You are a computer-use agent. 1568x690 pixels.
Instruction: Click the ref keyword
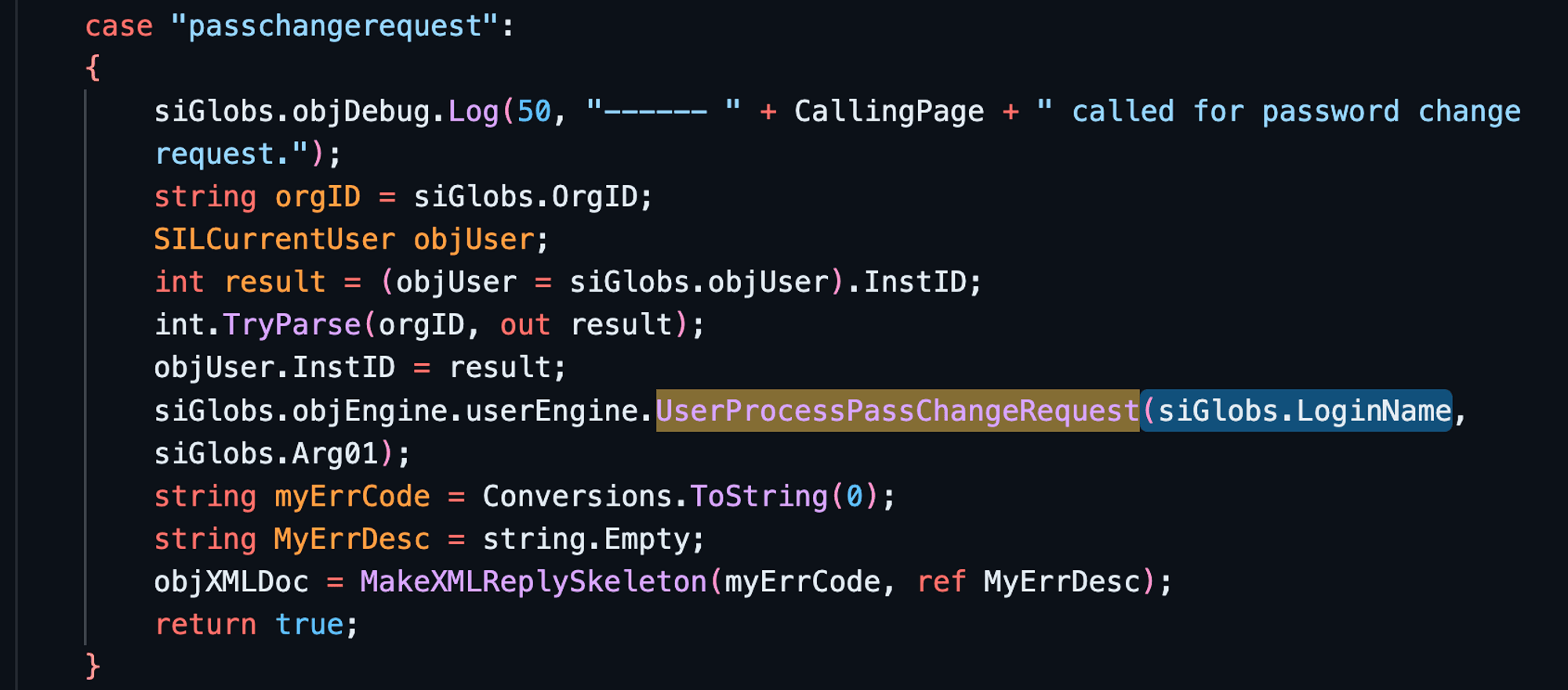pyautogui.click(x=941, y=581)
